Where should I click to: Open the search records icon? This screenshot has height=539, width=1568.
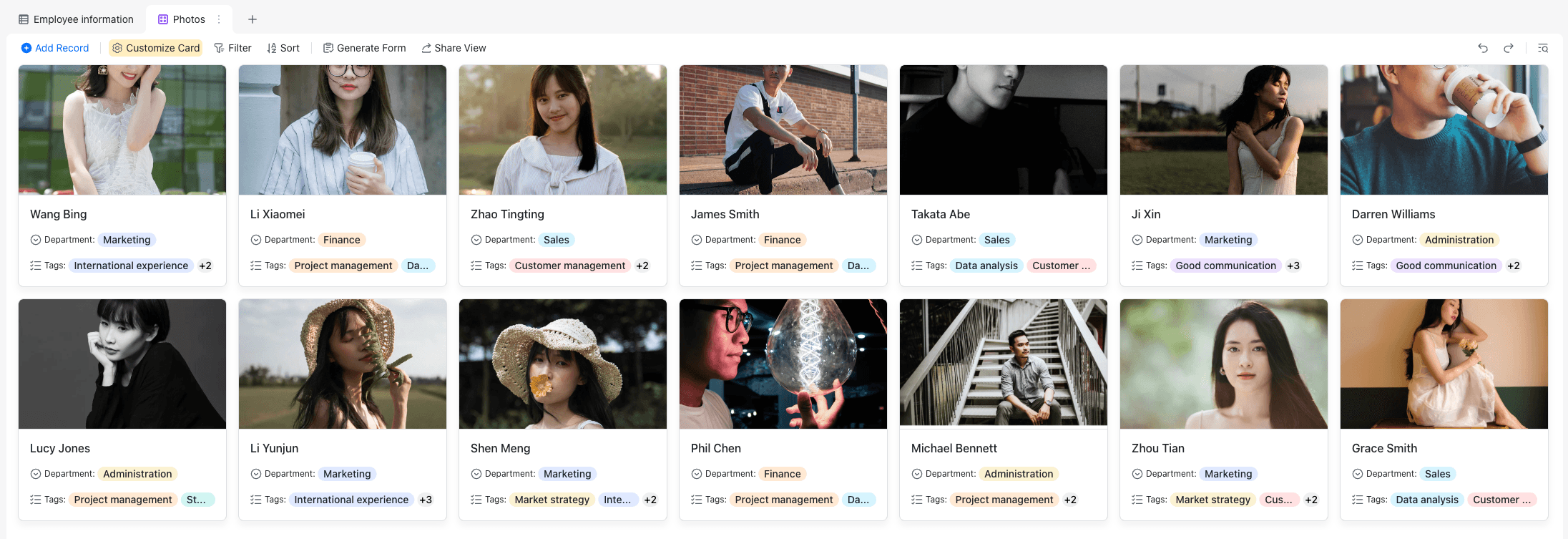[x=1543, y=48]
